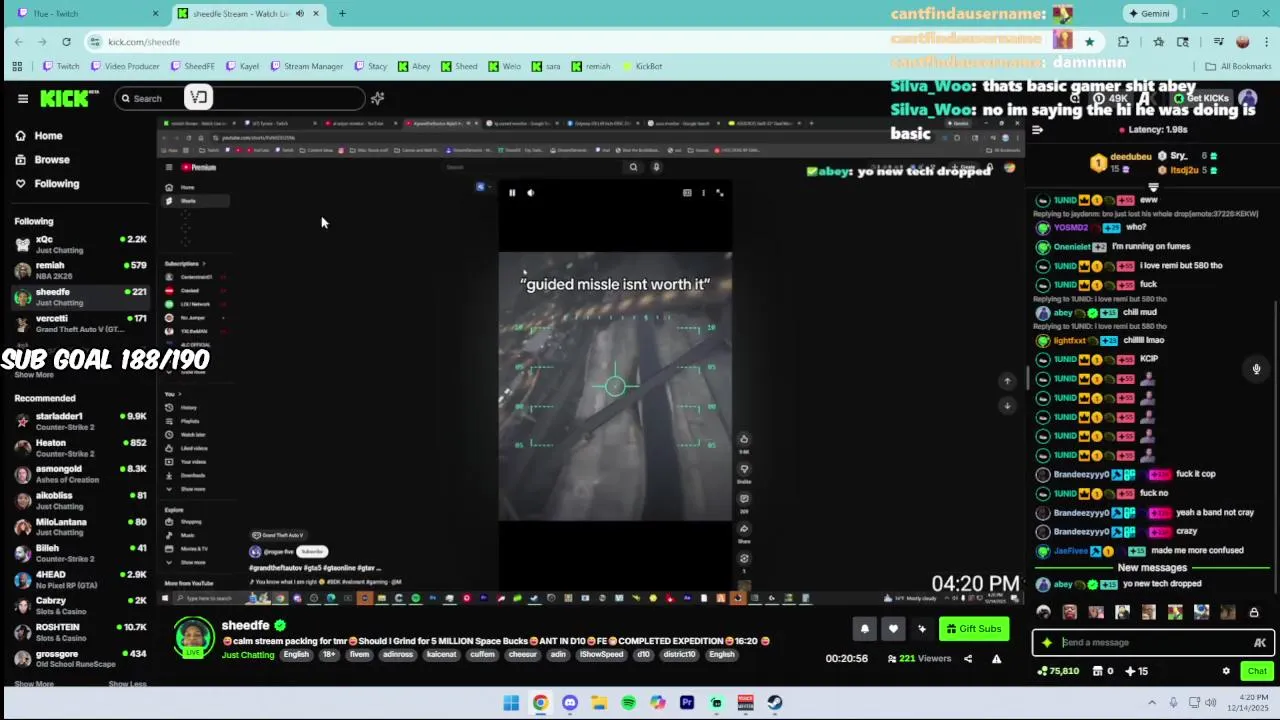1280x720 pixels.
Task: Open Premiere Pro from the taskbar
Action: [687, 703]
